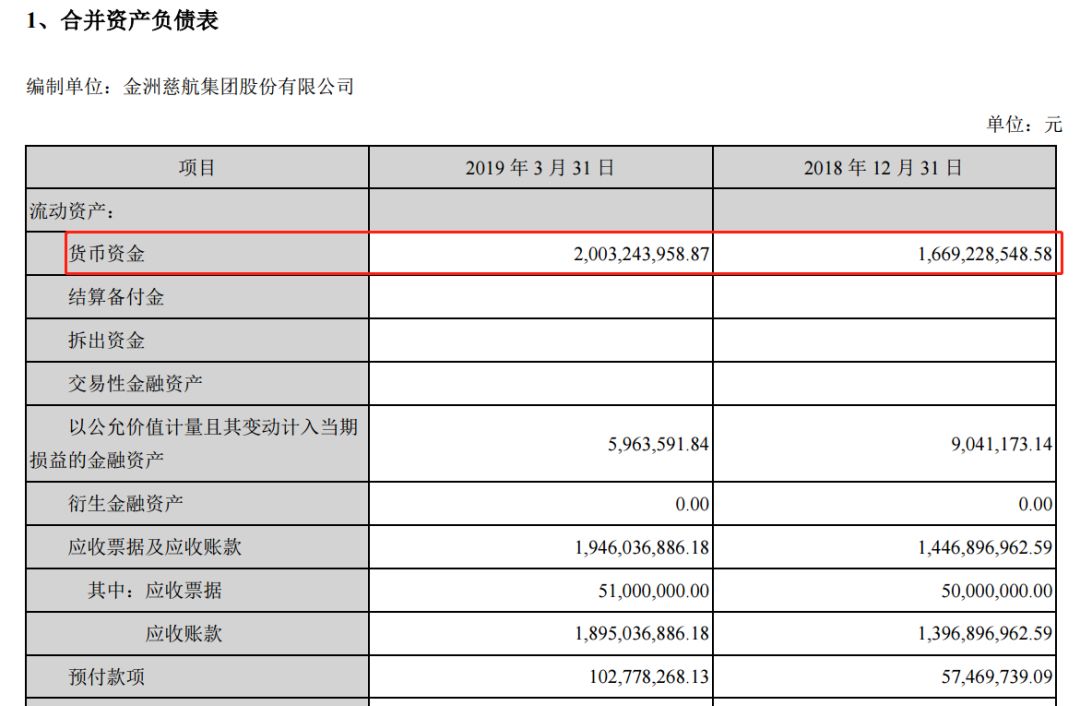The image size is (1080, 706).
Task: Click the value 50,000,000.00
Action: click(997, 592)
